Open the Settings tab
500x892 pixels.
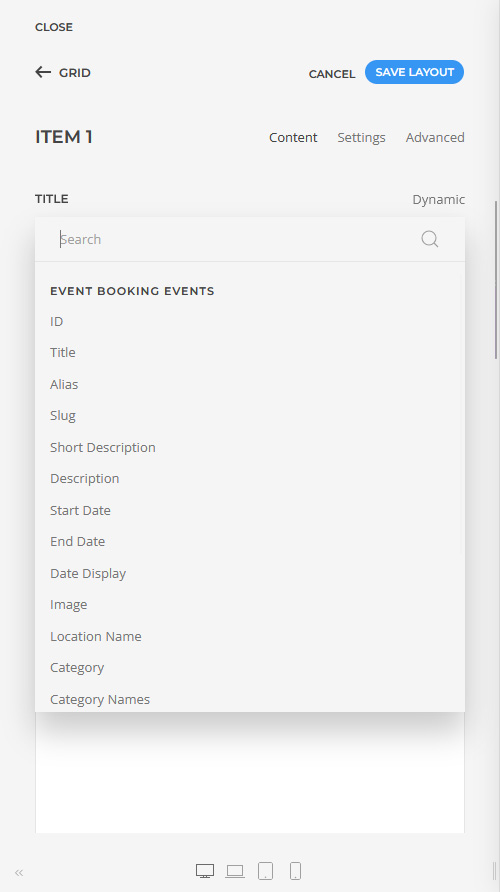(x=361, y=138)
